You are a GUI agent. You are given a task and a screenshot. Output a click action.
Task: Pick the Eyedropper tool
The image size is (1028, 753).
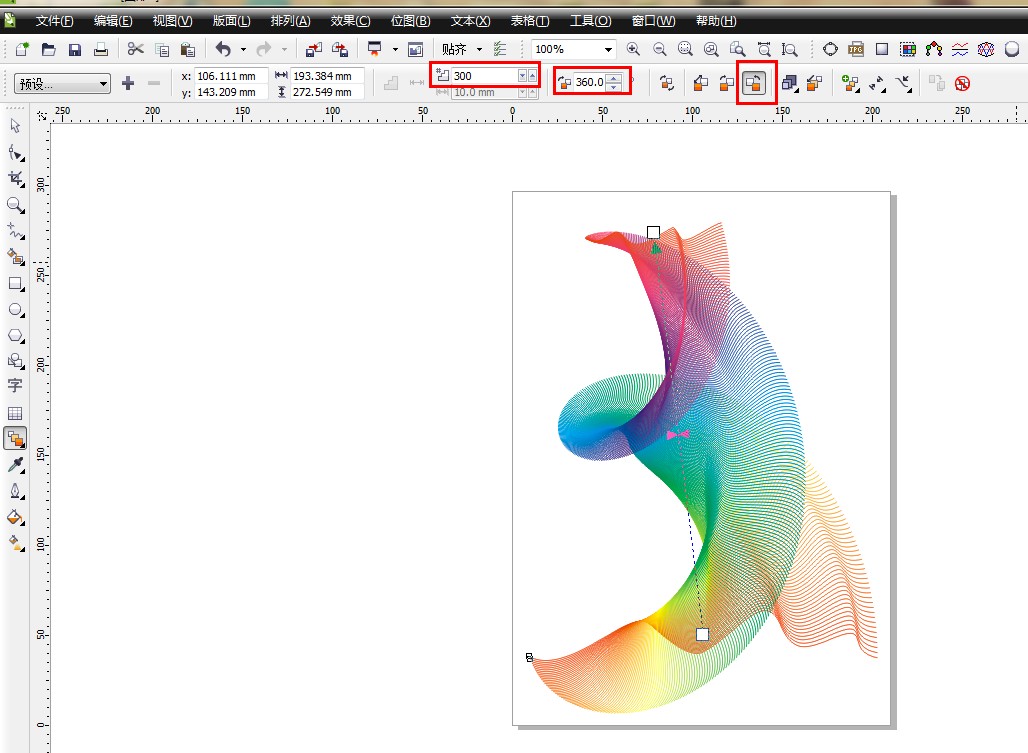tap(15, 465)
